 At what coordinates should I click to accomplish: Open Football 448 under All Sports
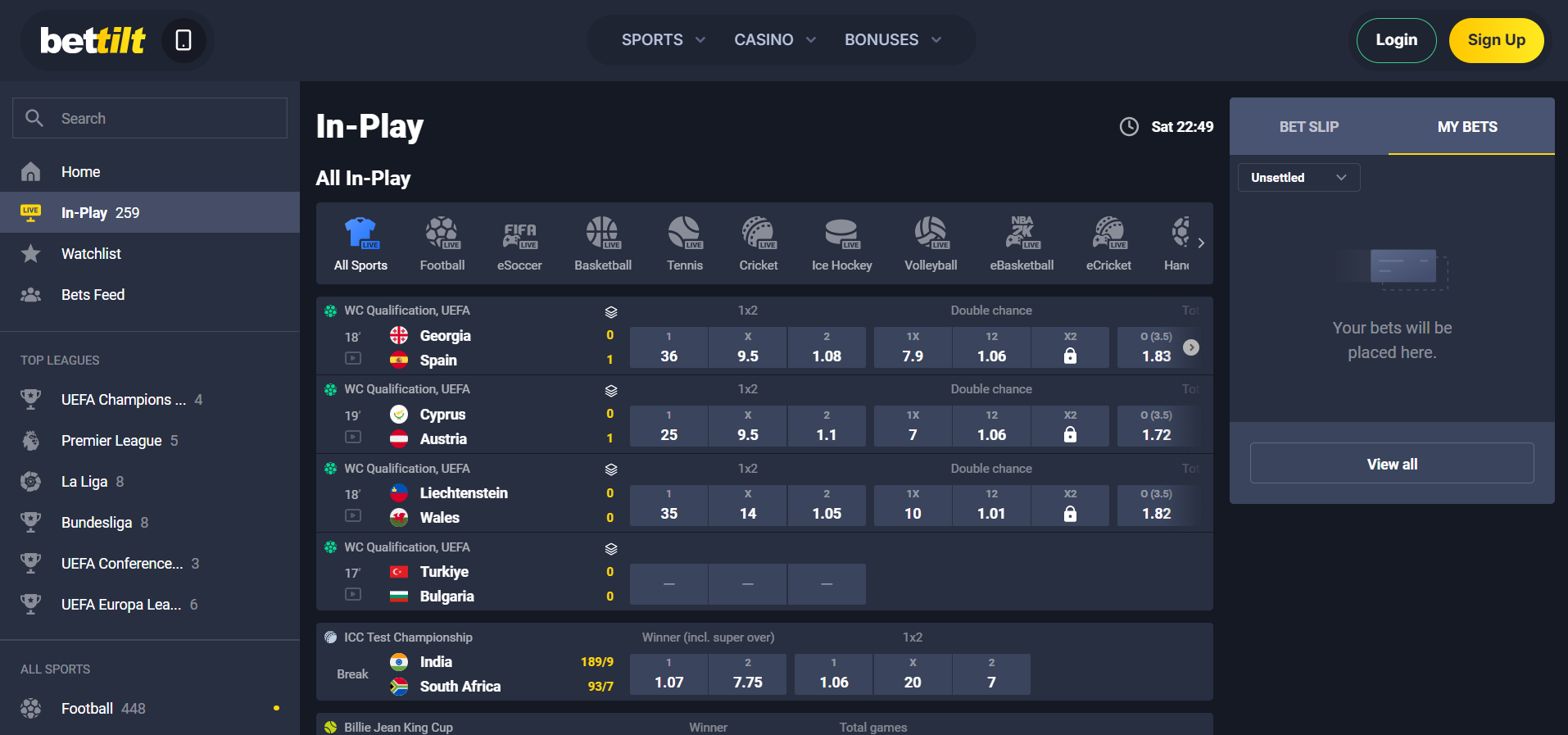click(x=150, y=709)
